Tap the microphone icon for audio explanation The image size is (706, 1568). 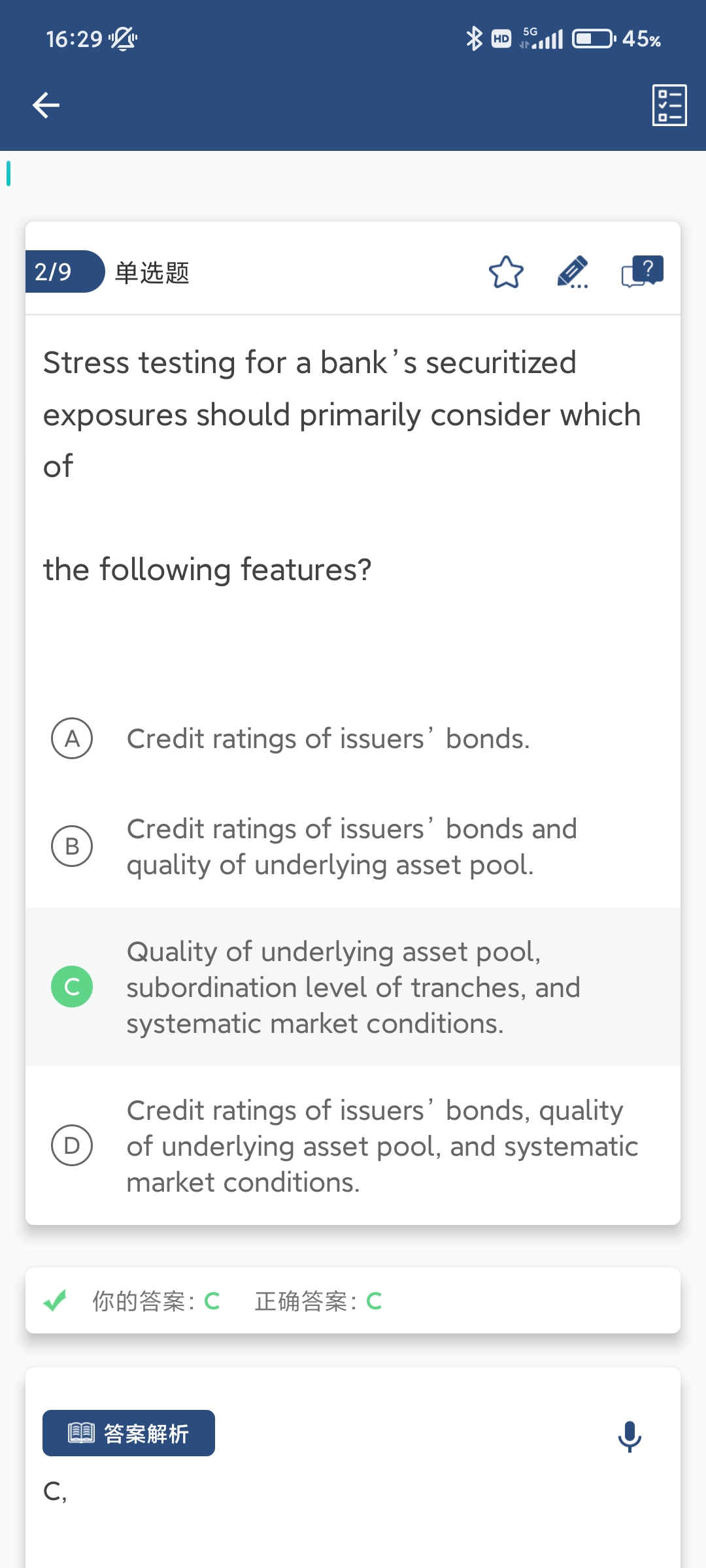click(x=630, y=1436)
